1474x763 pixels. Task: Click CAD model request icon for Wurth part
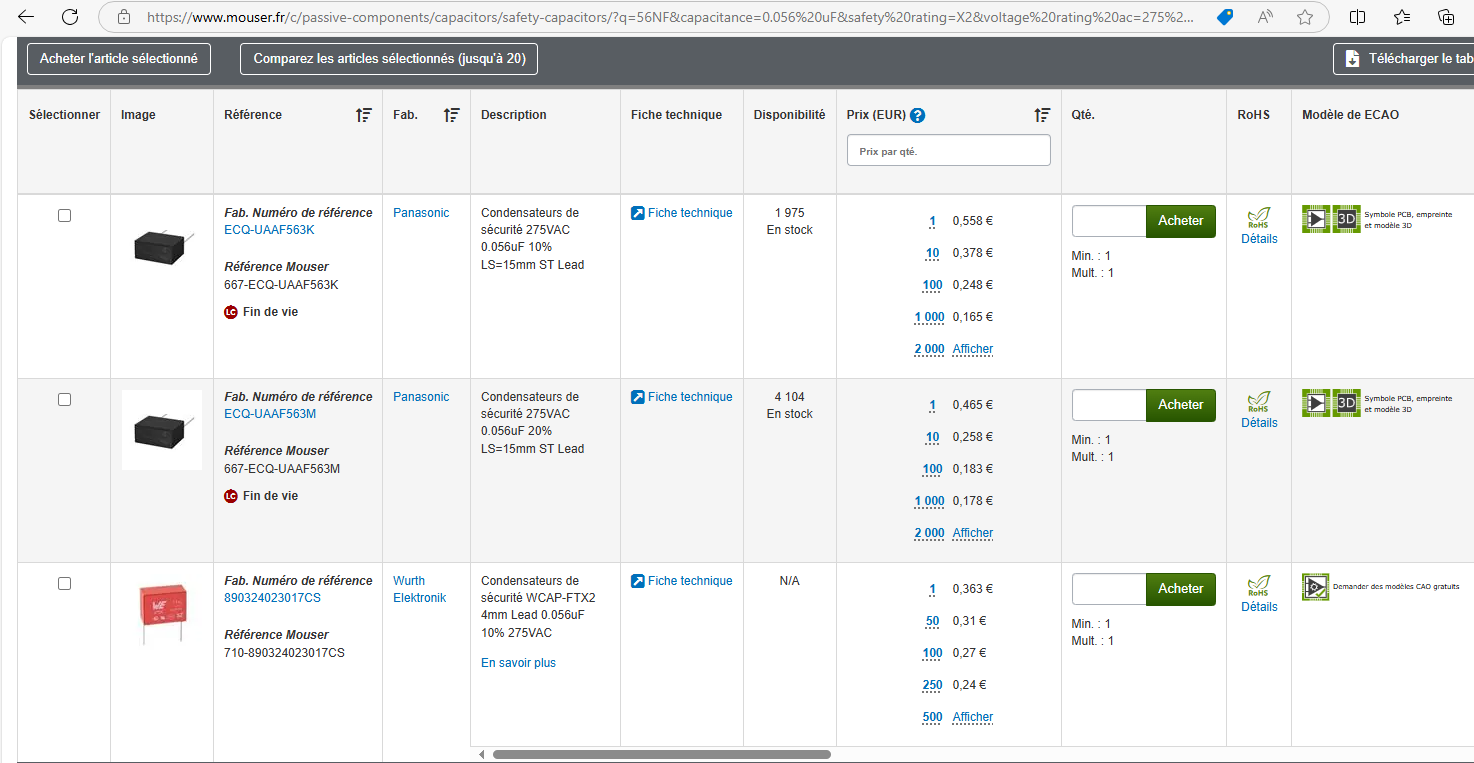(1316, 587)
